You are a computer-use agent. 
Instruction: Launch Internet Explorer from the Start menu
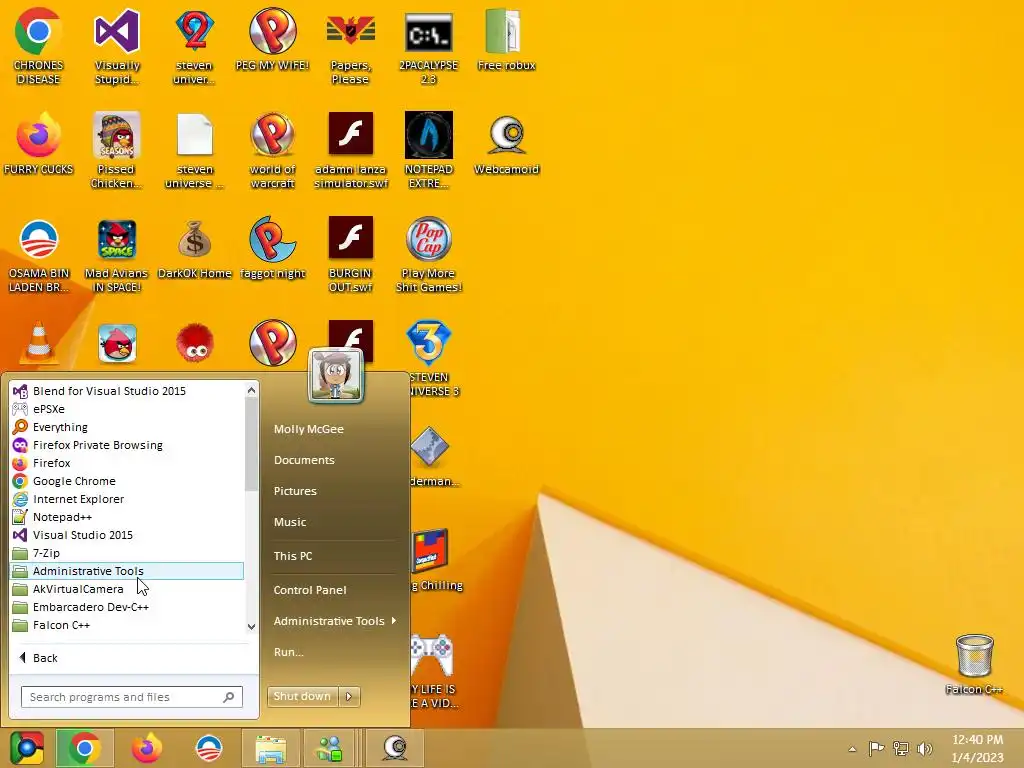[x=127, y=499]
